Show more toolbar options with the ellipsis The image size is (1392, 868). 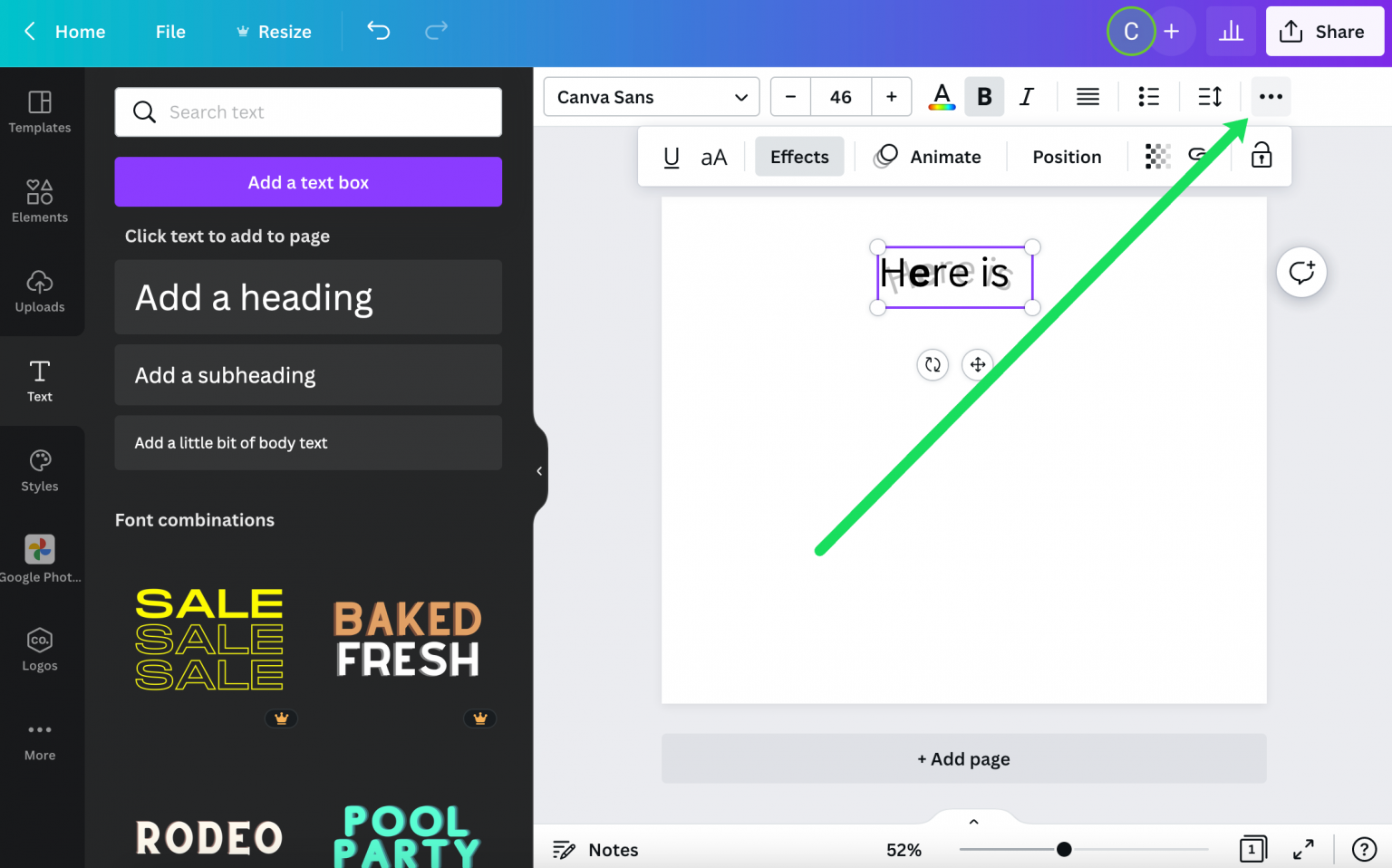[x=1271, y=96]
